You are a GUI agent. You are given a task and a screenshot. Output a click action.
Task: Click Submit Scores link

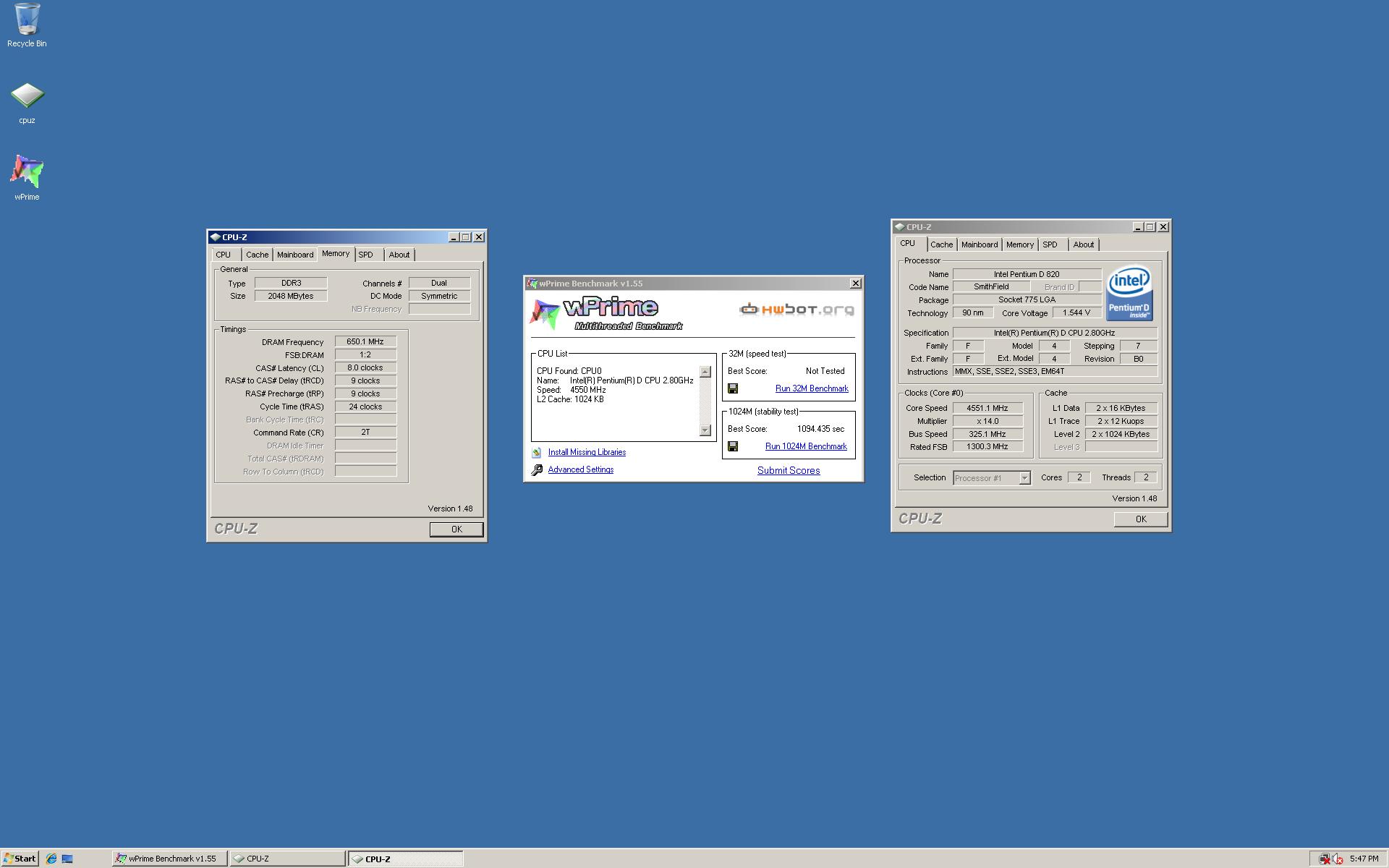click(789, 470)
